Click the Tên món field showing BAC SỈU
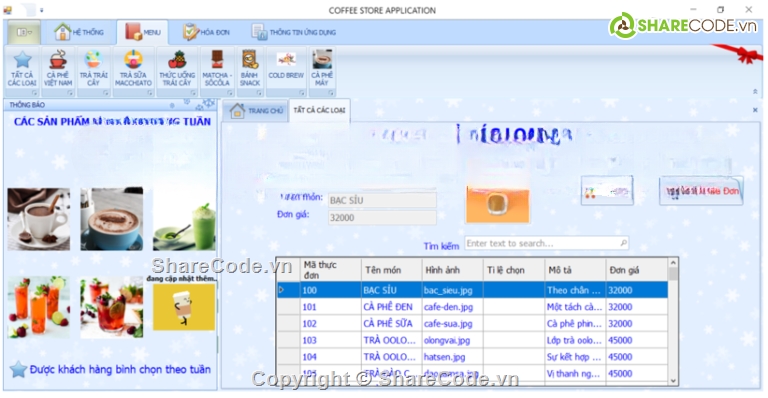Image resolution: width=768 pixels, height=398 pixels. click(x=382, y=200)
